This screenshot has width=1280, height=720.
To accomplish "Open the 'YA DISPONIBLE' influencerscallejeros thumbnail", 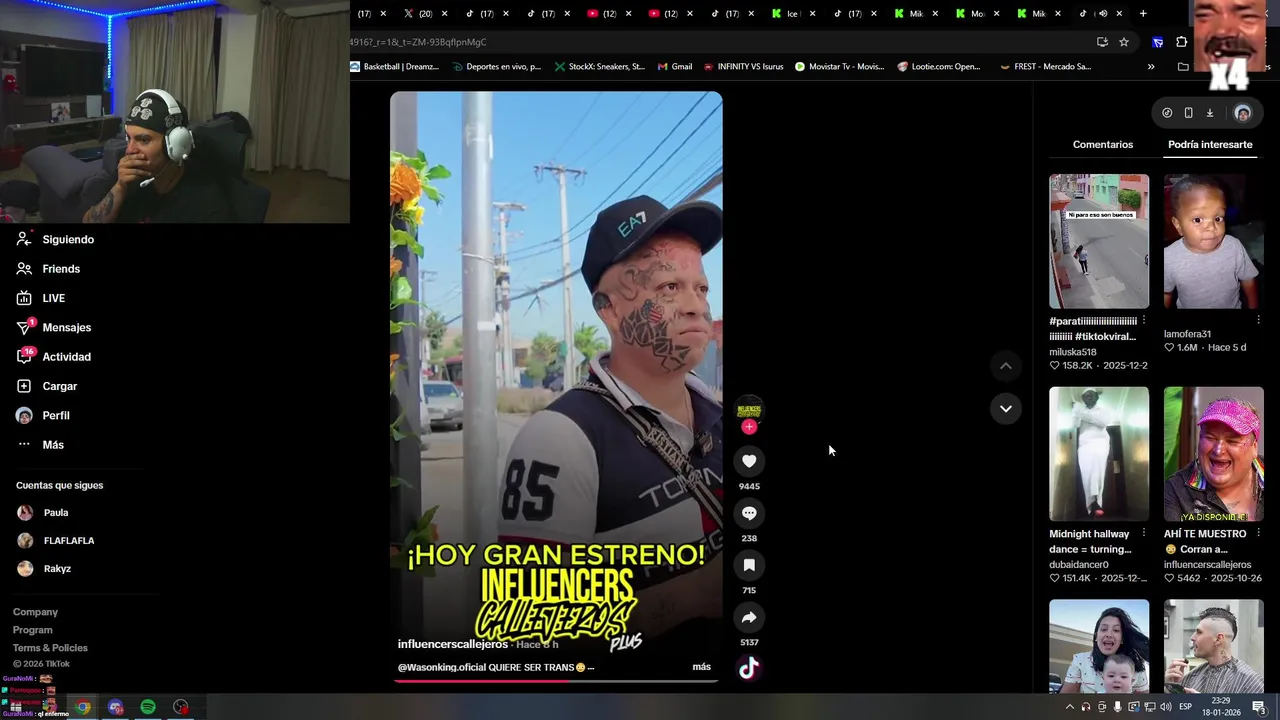I will pyautogui.click(x=1214, y=454).
